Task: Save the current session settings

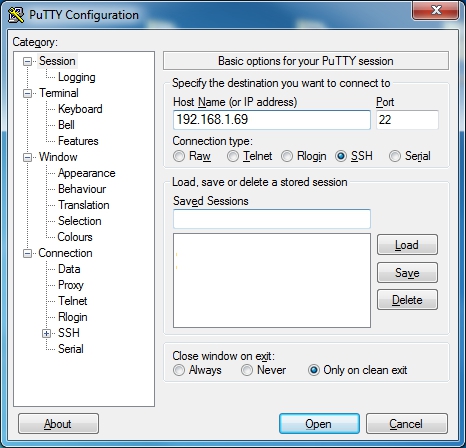Action: 407,273
